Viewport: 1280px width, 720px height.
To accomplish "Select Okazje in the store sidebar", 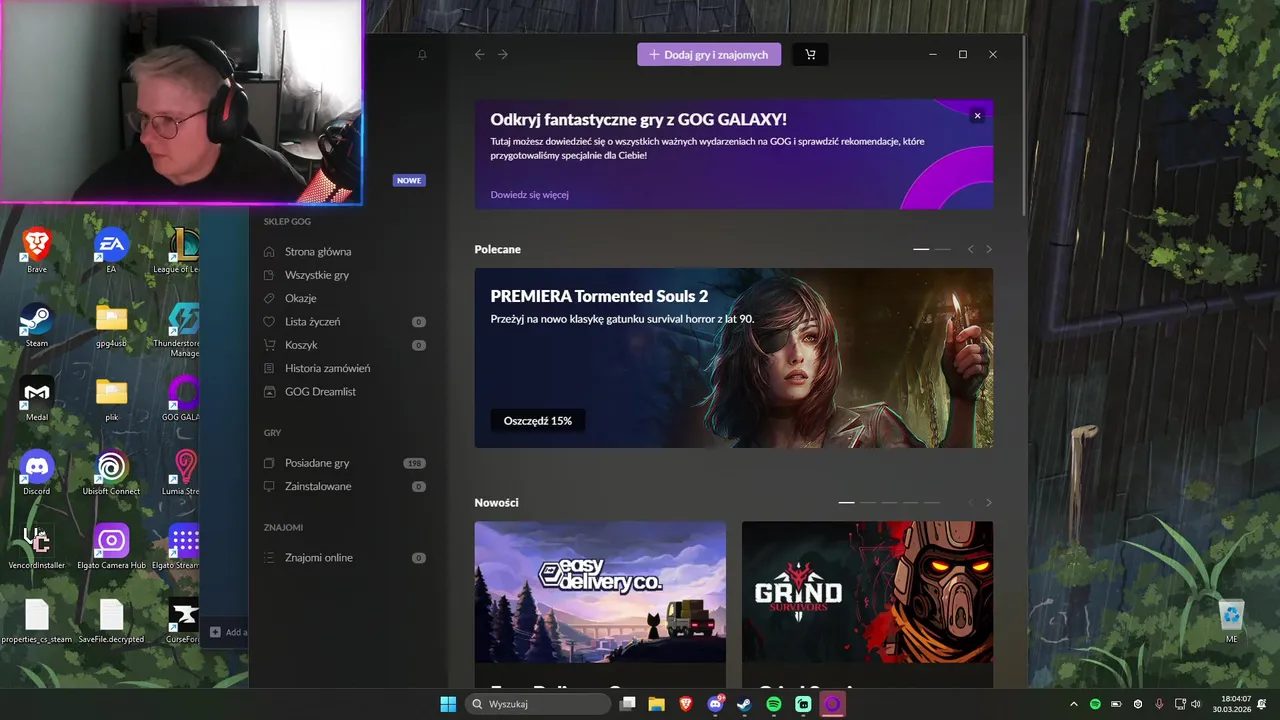I will [x=300, y=298].
